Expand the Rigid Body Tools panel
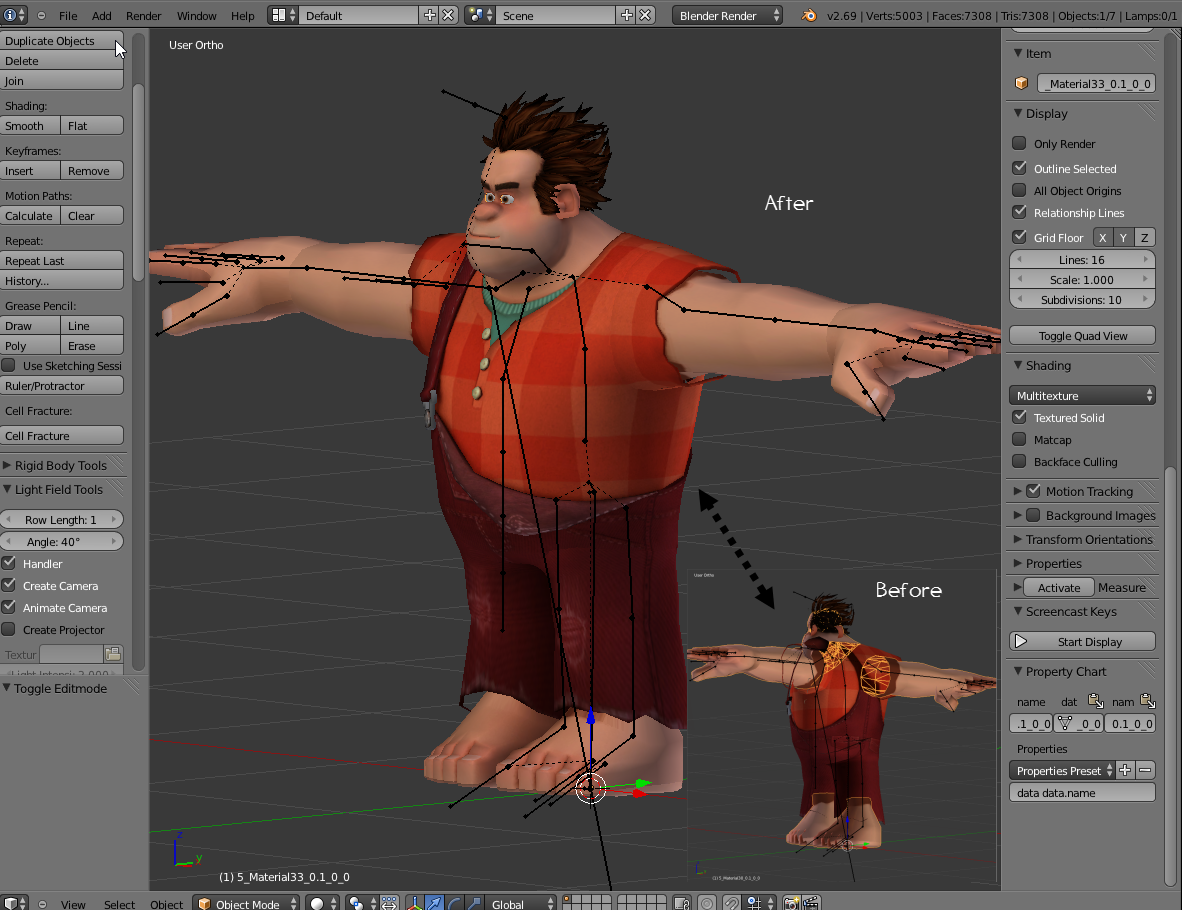1182x910 pixels. click(x=61, y=465)
